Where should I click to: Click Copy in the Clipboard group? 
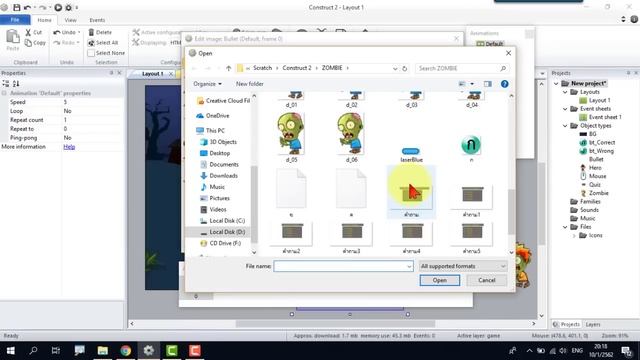click(x=35, y=42)
